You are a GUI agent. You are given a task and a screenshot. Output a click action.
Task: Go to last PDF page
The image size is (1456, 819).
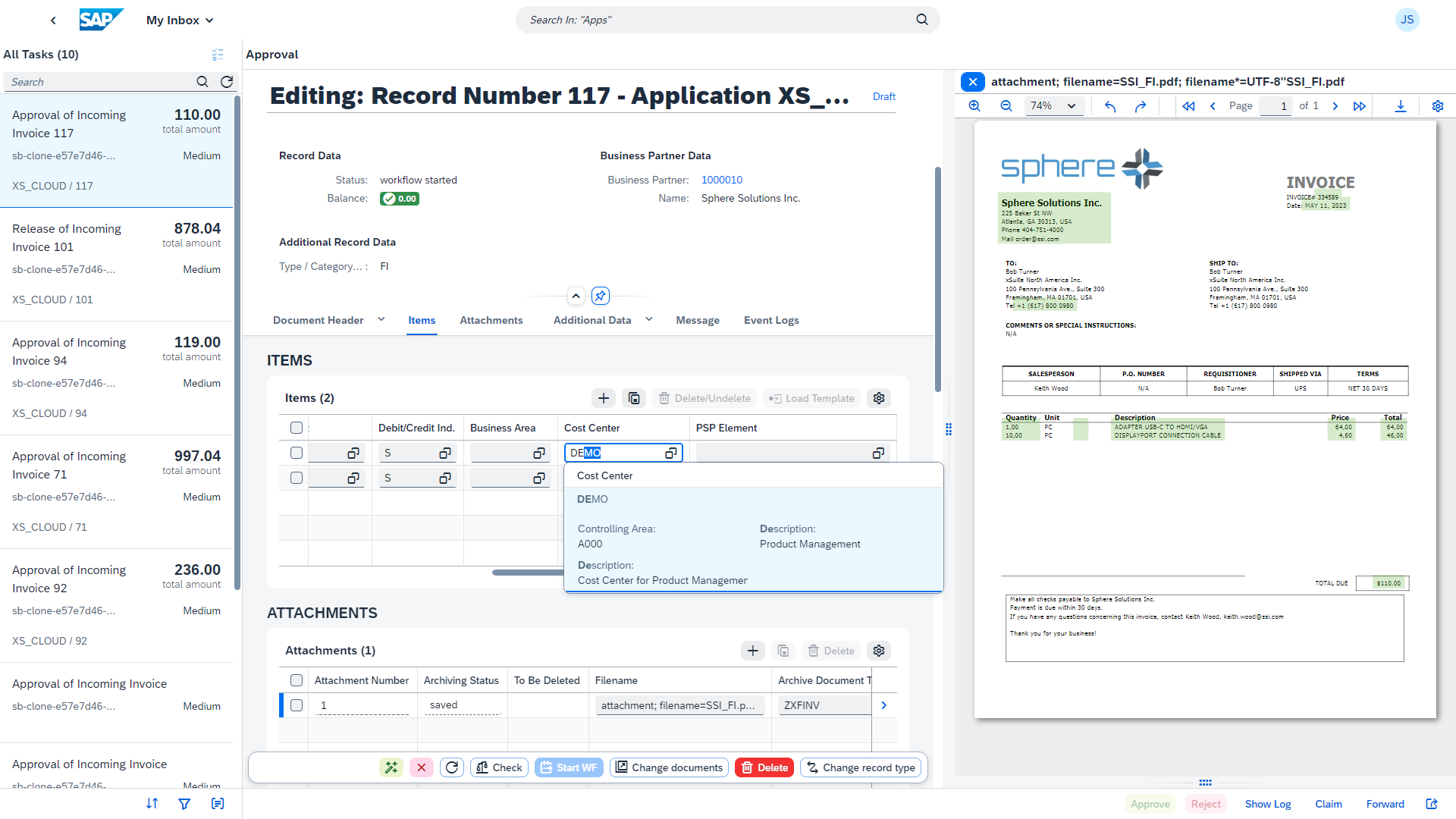click(1359, 106)
